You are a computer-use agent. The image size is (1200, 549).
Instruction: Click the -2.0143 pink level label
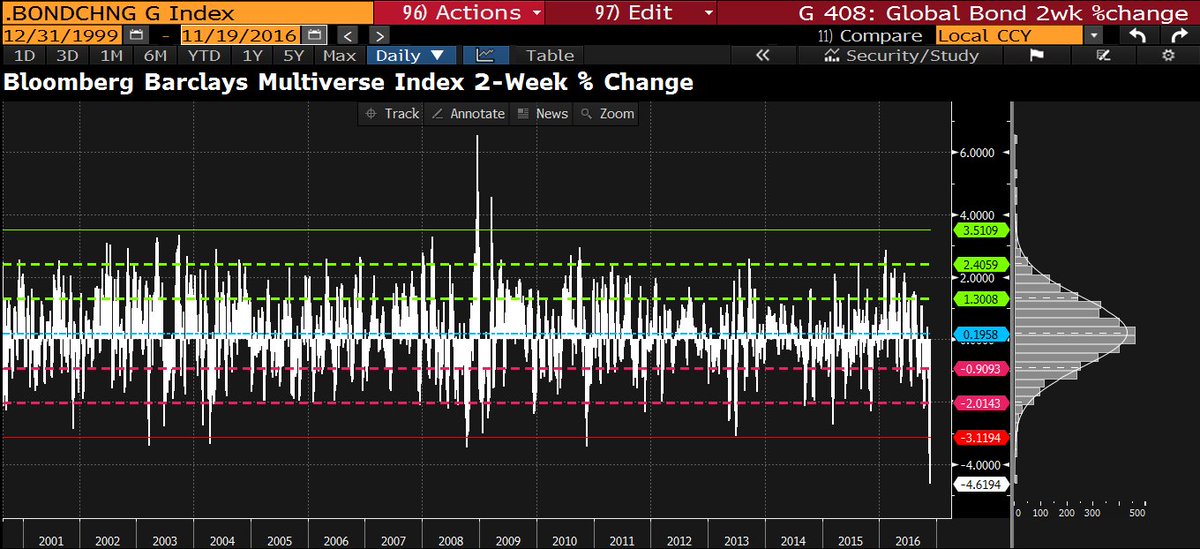point(981,403)
